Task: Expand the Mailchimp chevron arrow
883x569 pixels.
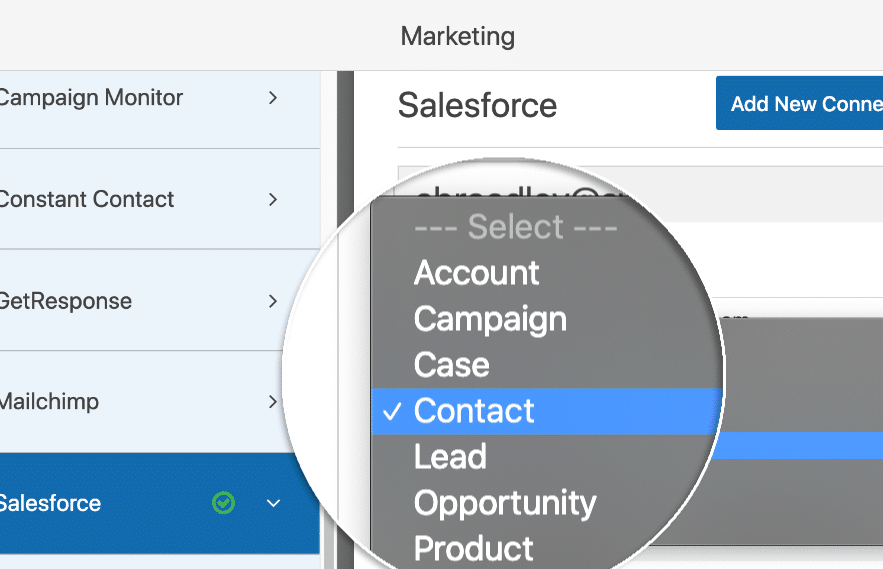Action: (x=273, y=402)
